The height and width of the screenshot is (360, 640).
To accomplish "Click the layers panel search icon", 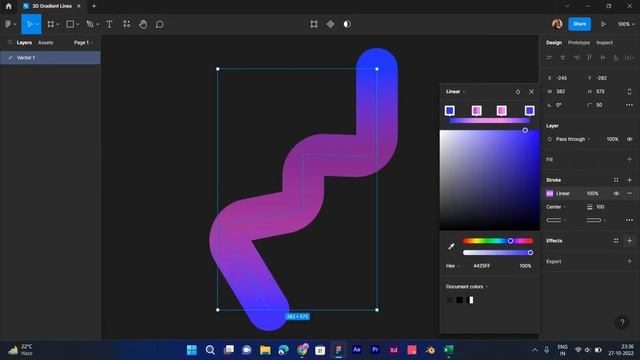I will [x=10, y=42].
